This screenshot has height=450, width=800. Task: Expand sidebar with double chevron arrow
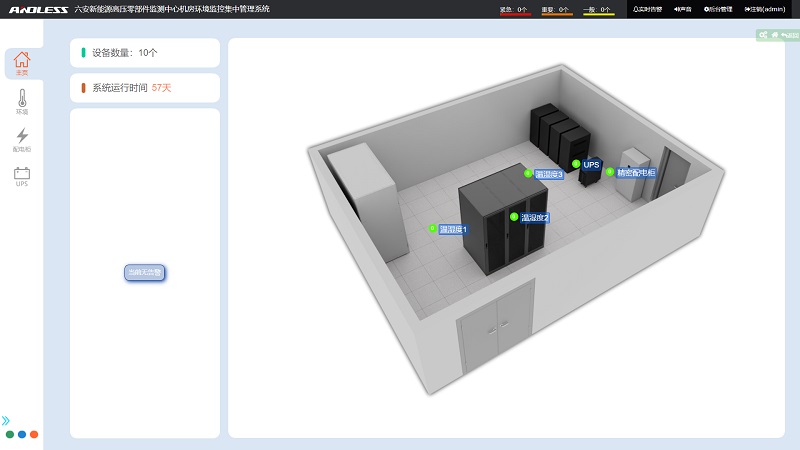pyautogui.click(x=6, y=421)
